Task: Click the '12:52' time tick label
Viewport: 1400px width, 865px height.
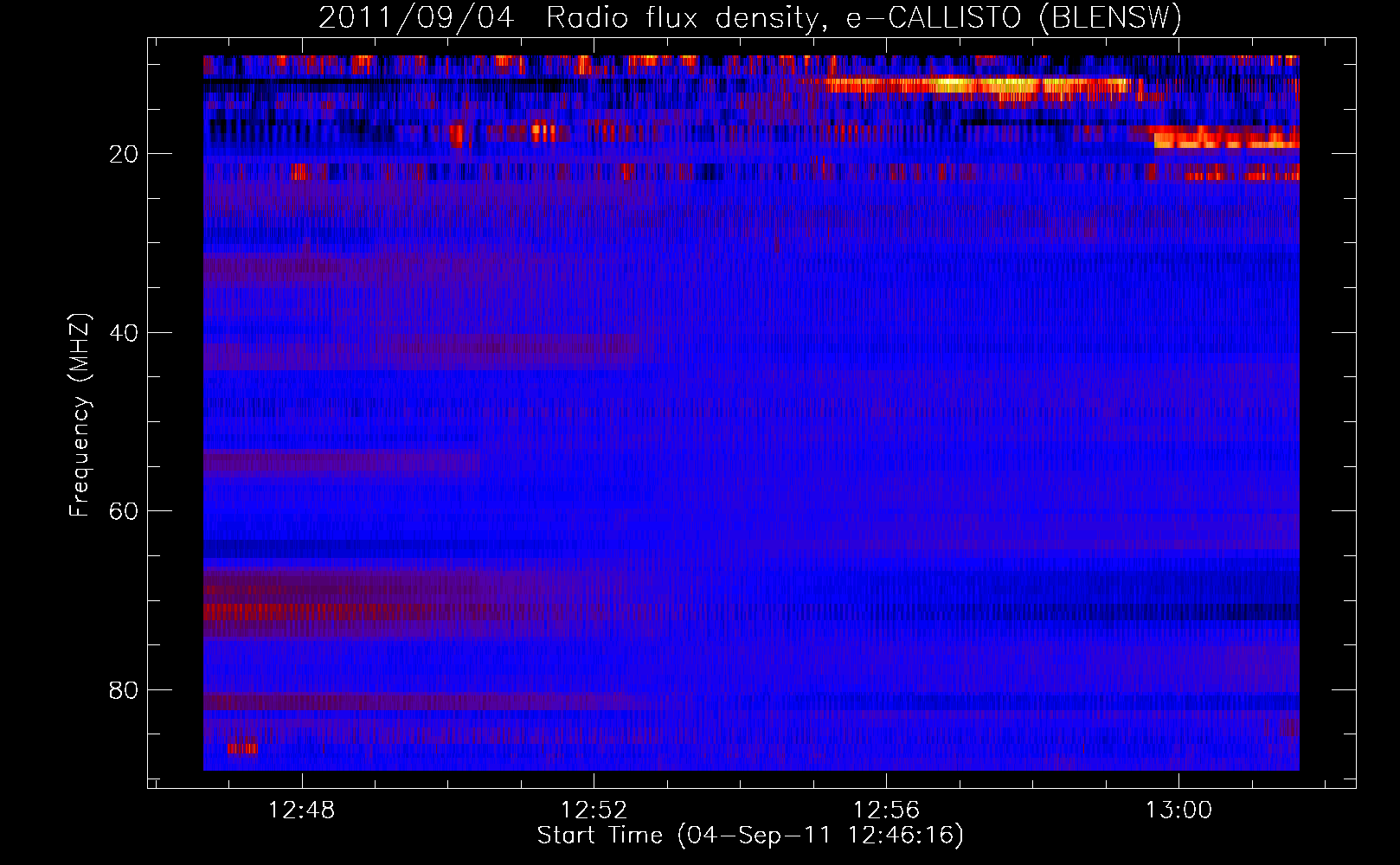Action: point(594,811)
